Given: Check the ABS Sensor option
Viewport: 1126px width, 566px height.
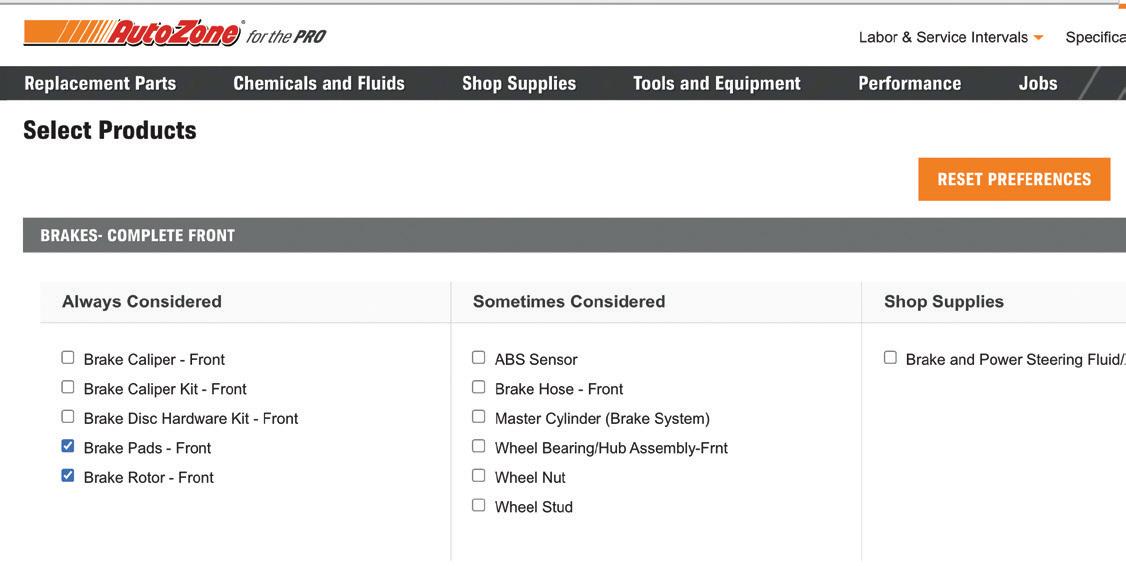Looking at the screenshot, I should [479, 358].
